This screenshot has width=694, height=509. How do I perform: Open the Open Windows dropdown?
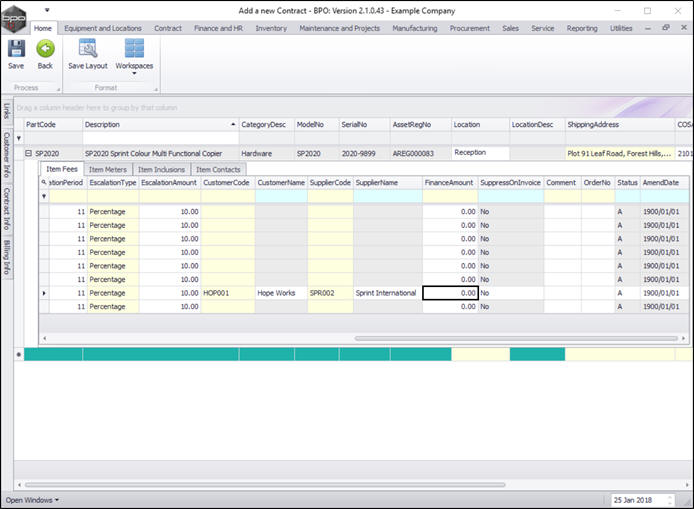tap(32, 500)
